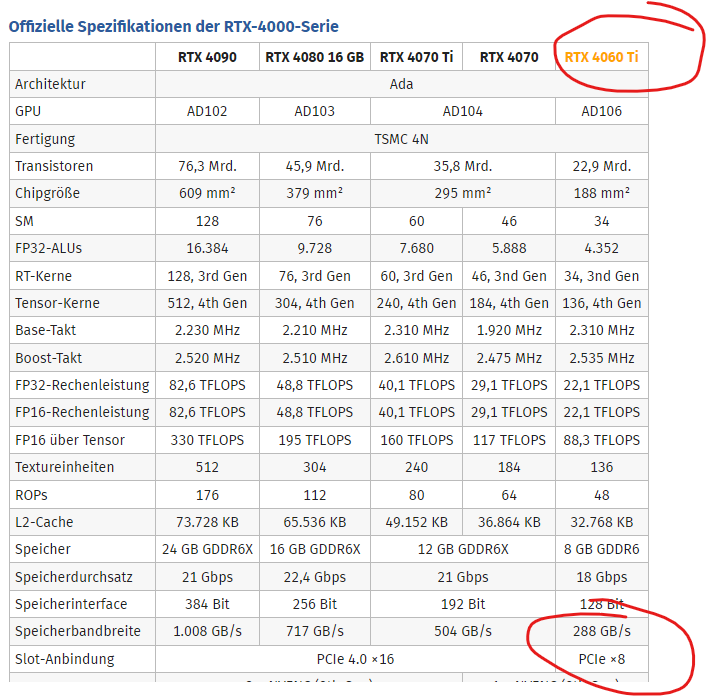Screen dimensions: 707x696
Task: Select the "8 GB GDDR6" cell
Action: [601, 549]
